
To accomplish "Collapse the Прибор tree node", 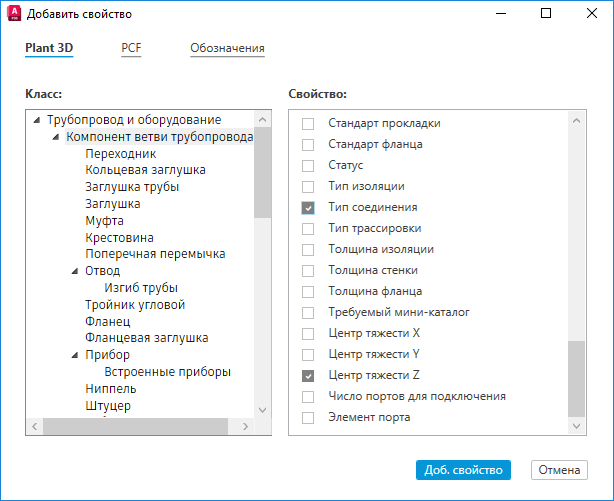I will click(75, 355).
